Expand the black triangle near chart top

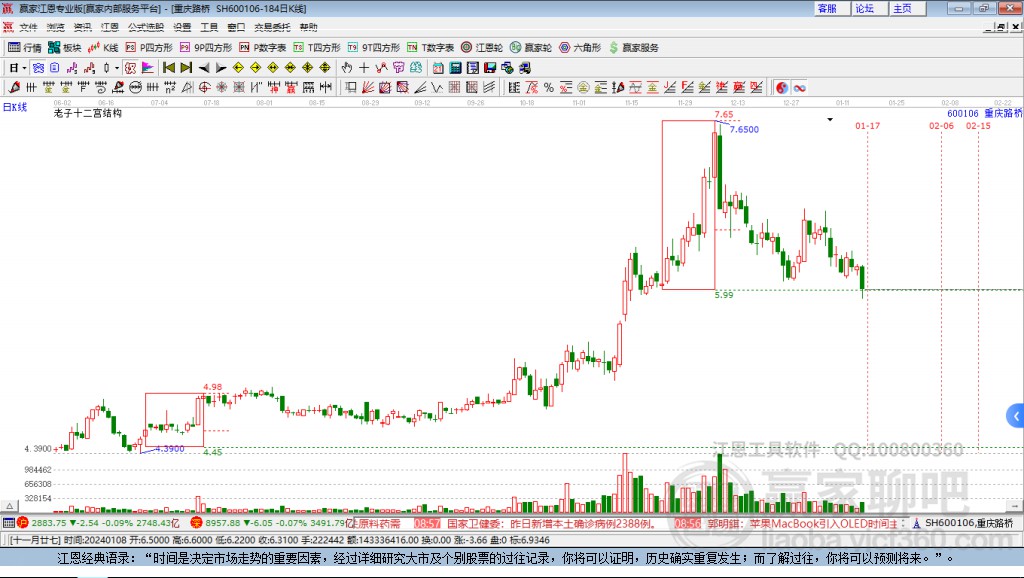tap(830, 120)
